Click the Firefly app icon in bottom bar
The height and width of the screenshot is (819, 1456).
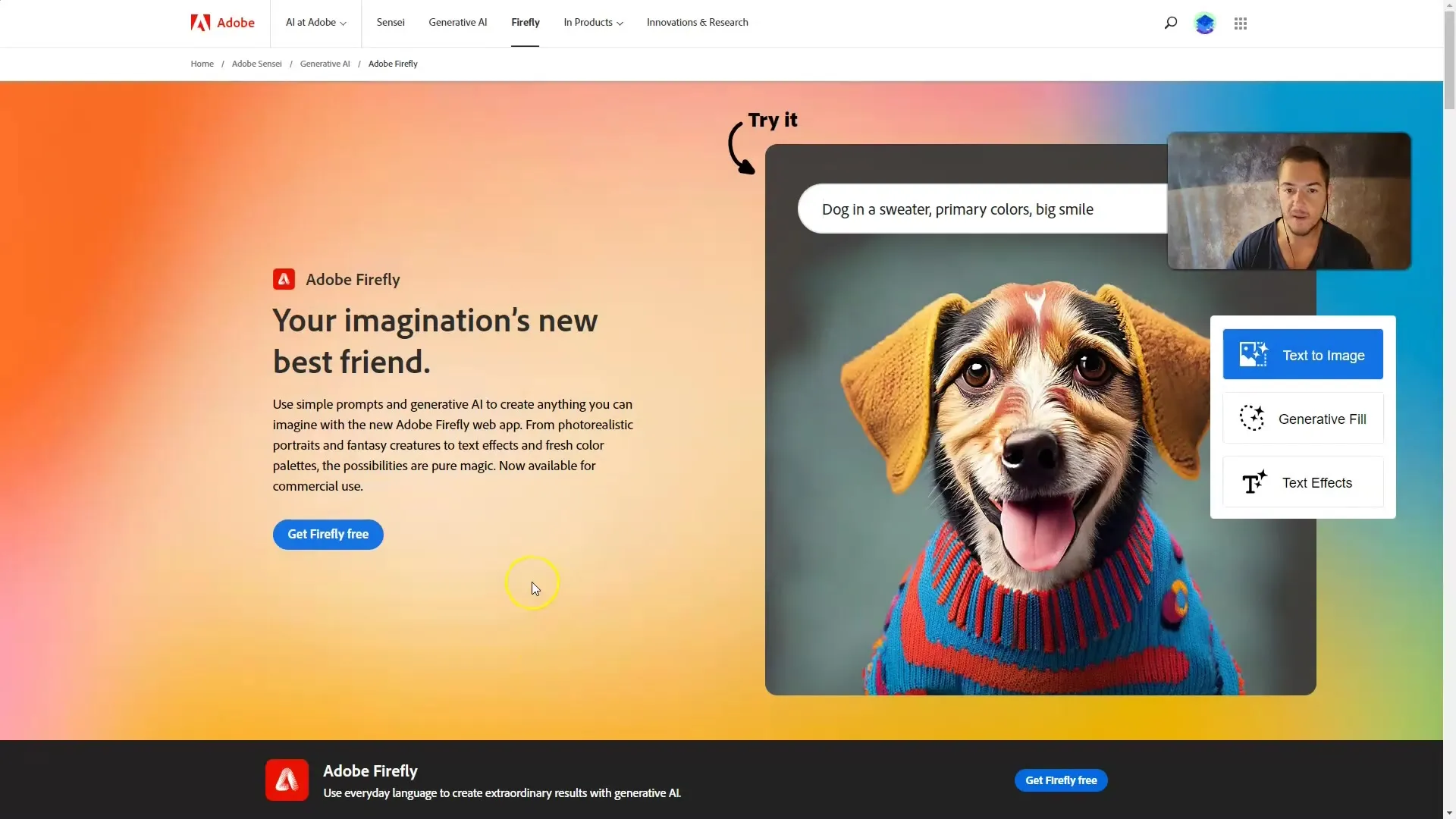287,780
